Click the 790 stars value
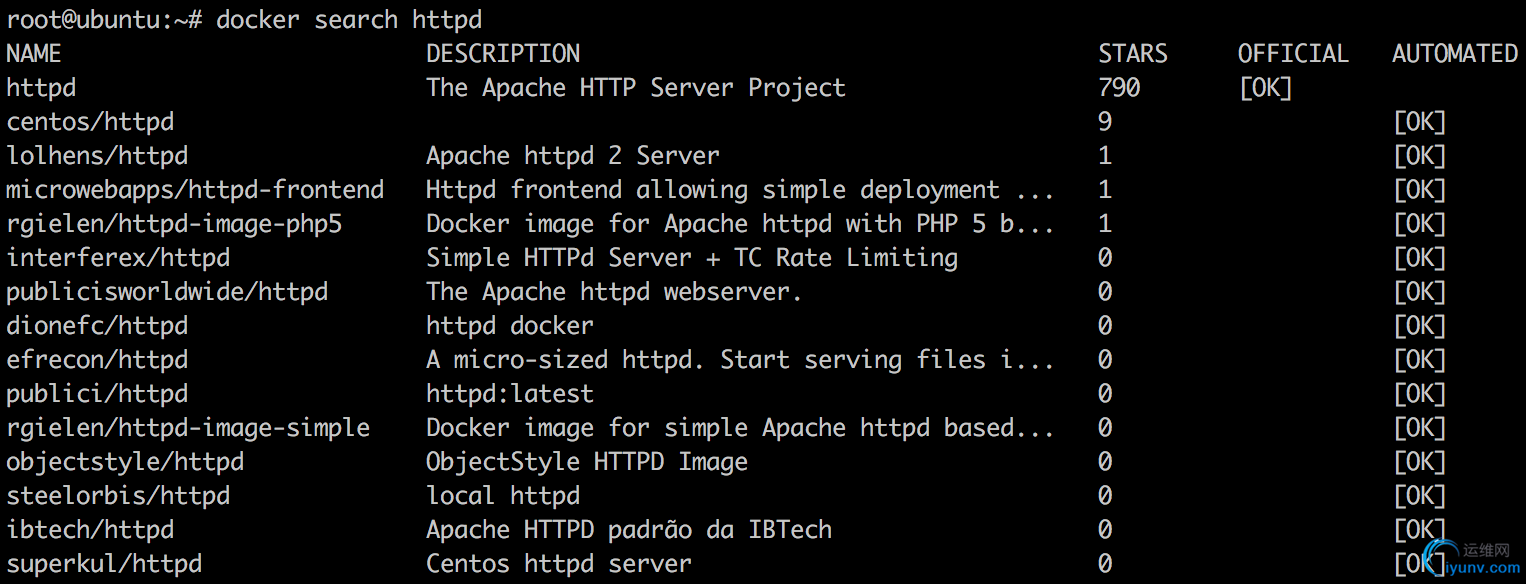The height and width of the screenshot is (584, 1526). pyautogui.click(x=1119, y=88)
